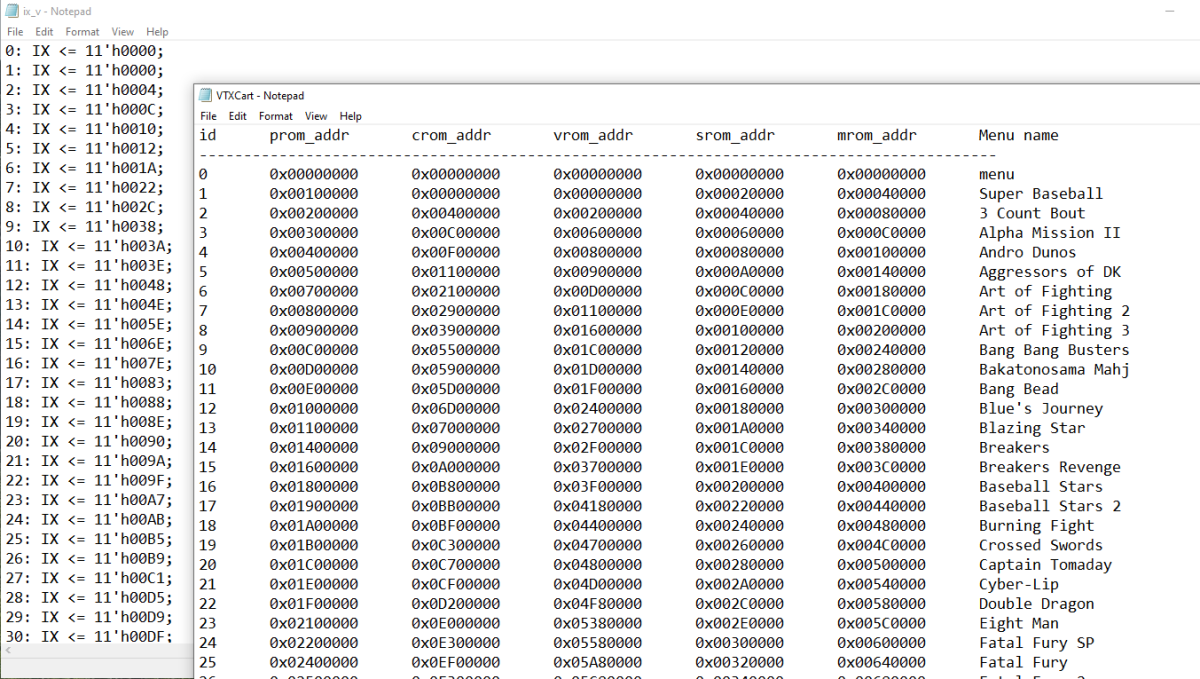Click line '8: IX <= 11'h002C;' in ix_v

[x=85, y=207]
